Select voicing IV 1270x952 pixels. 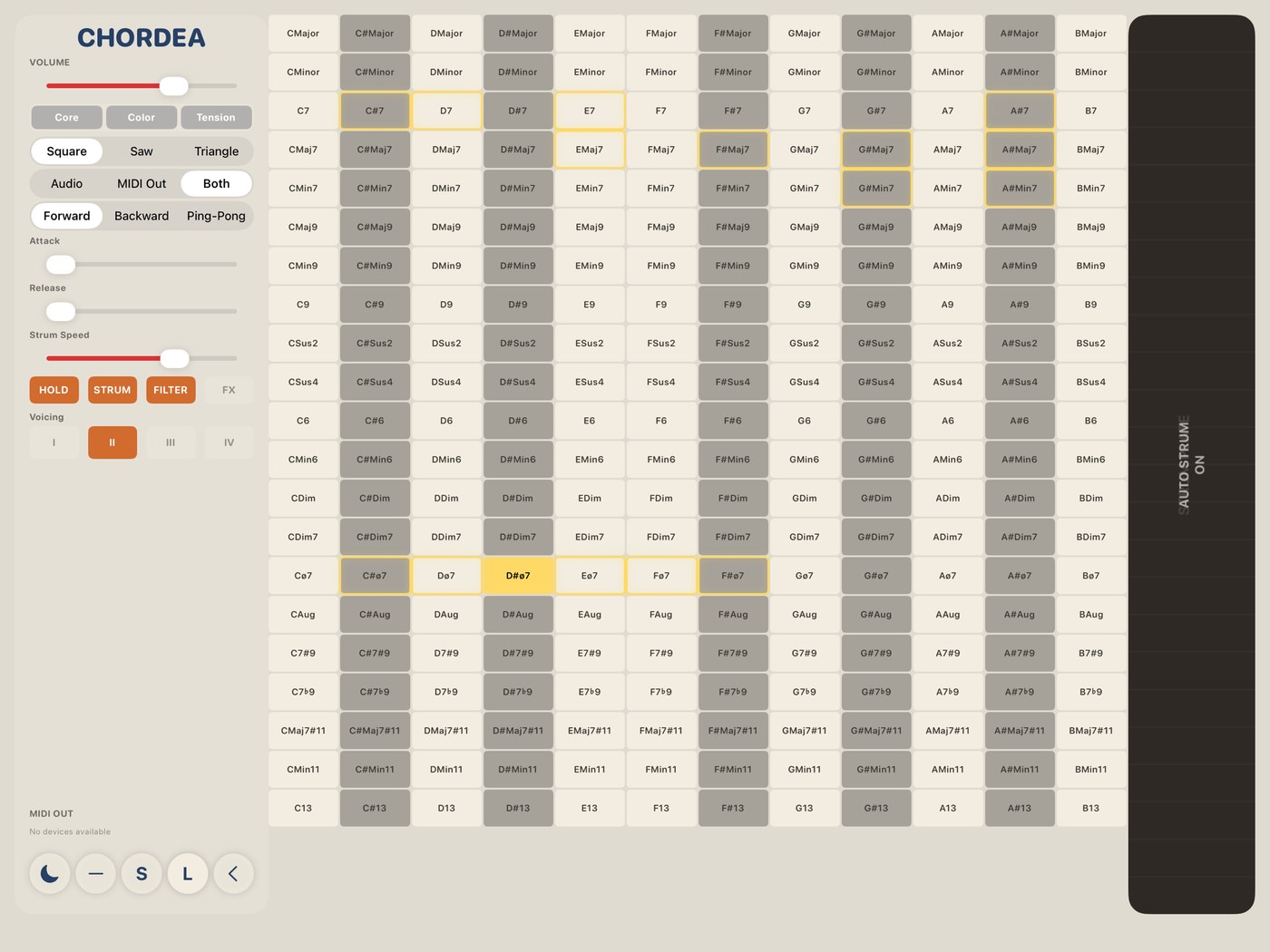point(229,442)
